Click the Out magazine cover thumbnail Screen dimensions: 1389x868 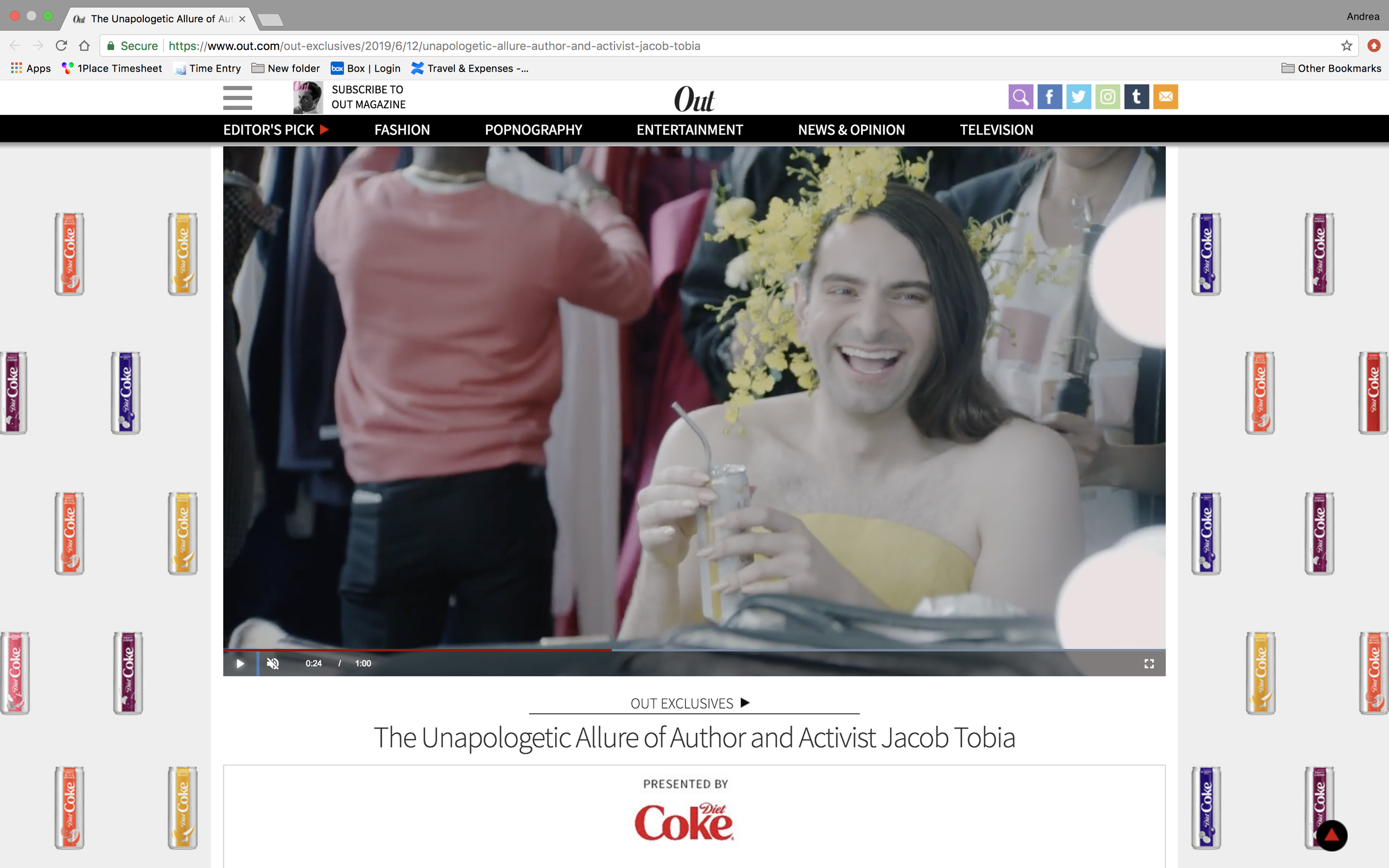tap(308, 97)
